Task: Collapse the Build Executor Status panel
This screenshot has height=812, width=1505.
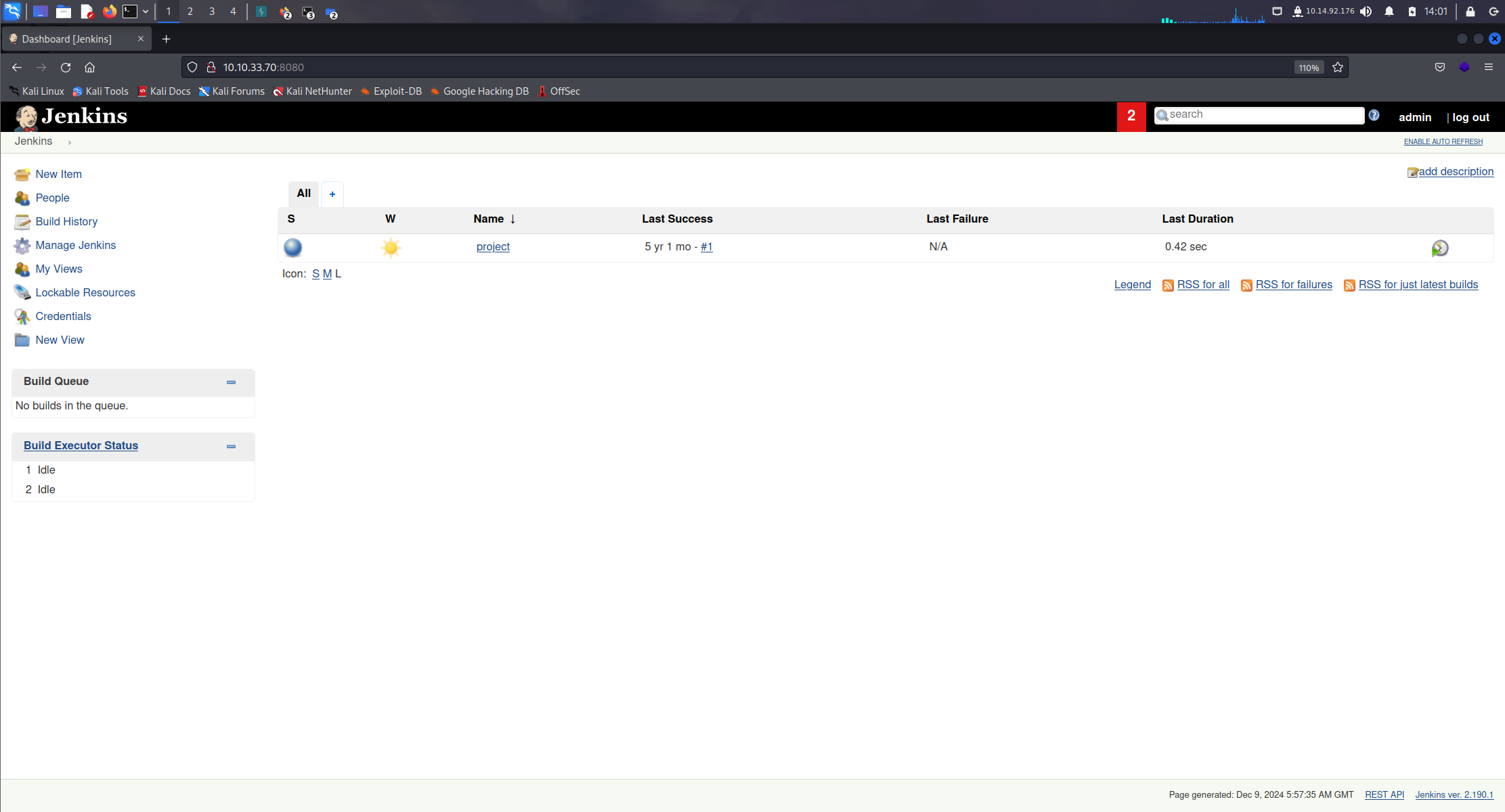Action: (x=231, y=447)
